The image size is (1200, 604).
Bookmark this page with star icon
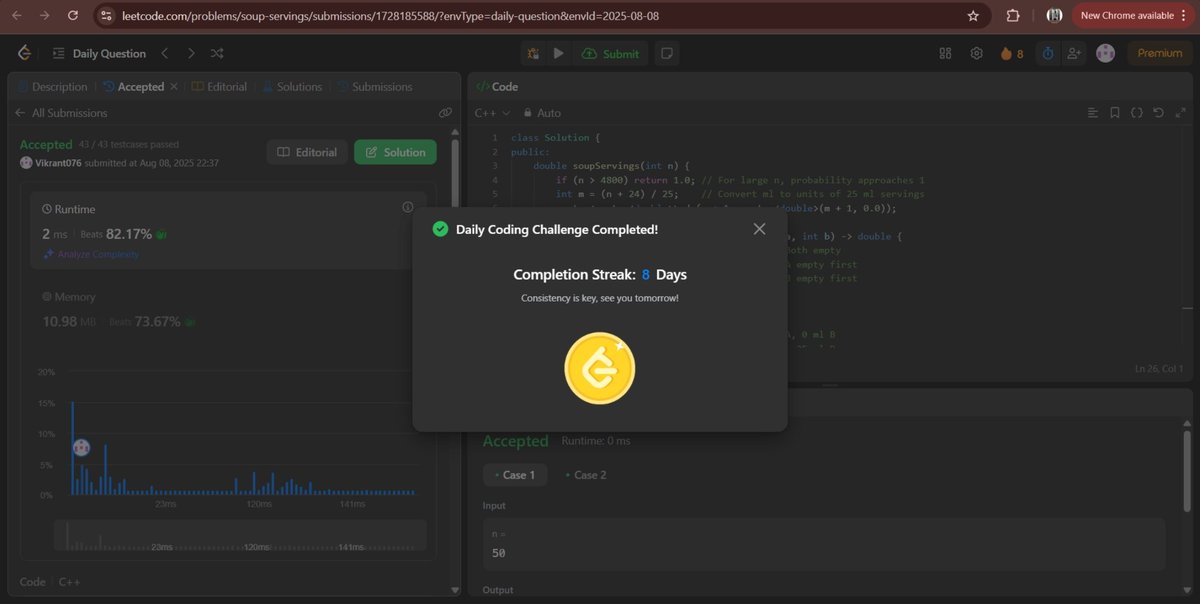pyautogui.click(x=973, y=16)
